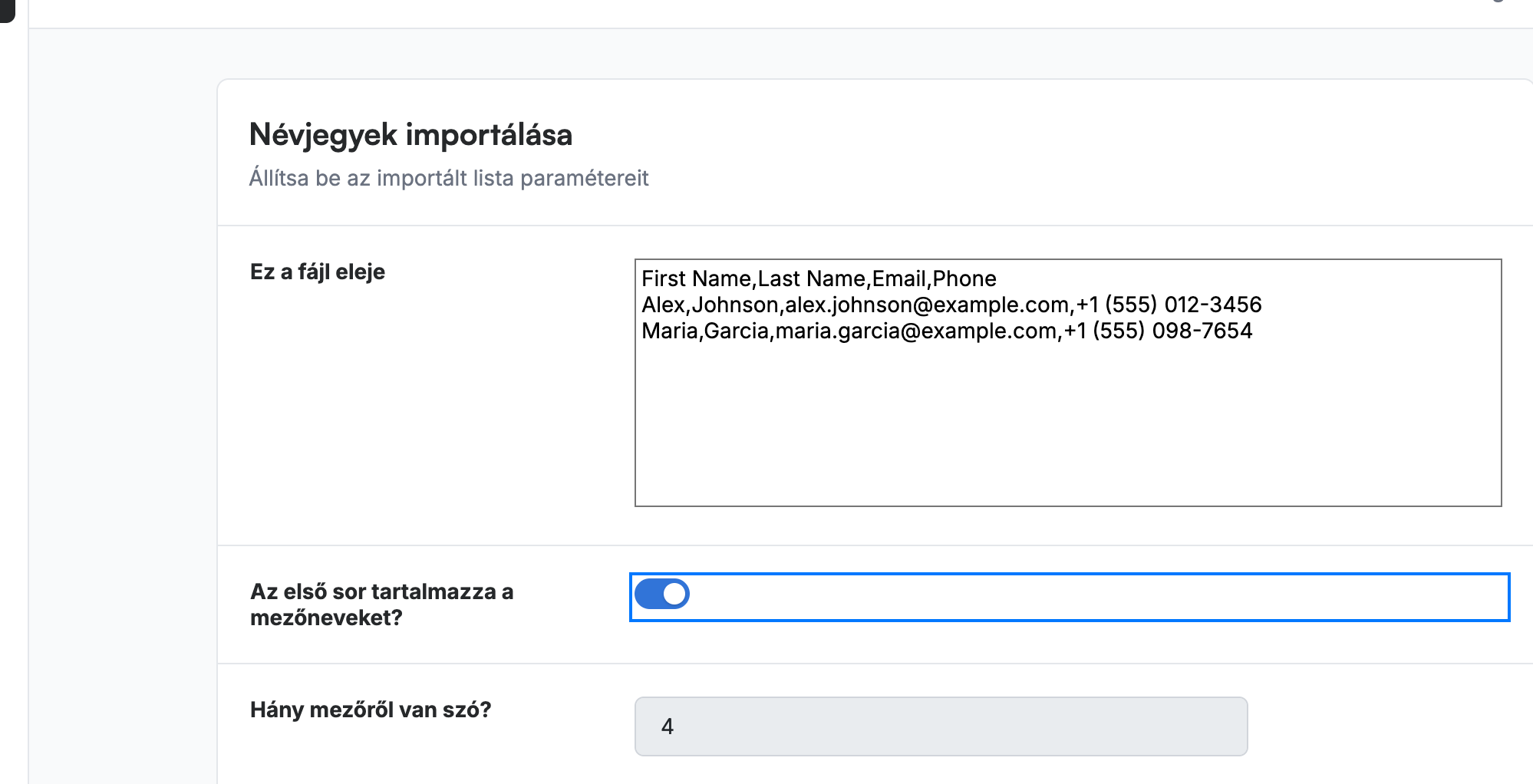
Task: Place cursor in the Maria Garcia row
Action: point(947,331)
